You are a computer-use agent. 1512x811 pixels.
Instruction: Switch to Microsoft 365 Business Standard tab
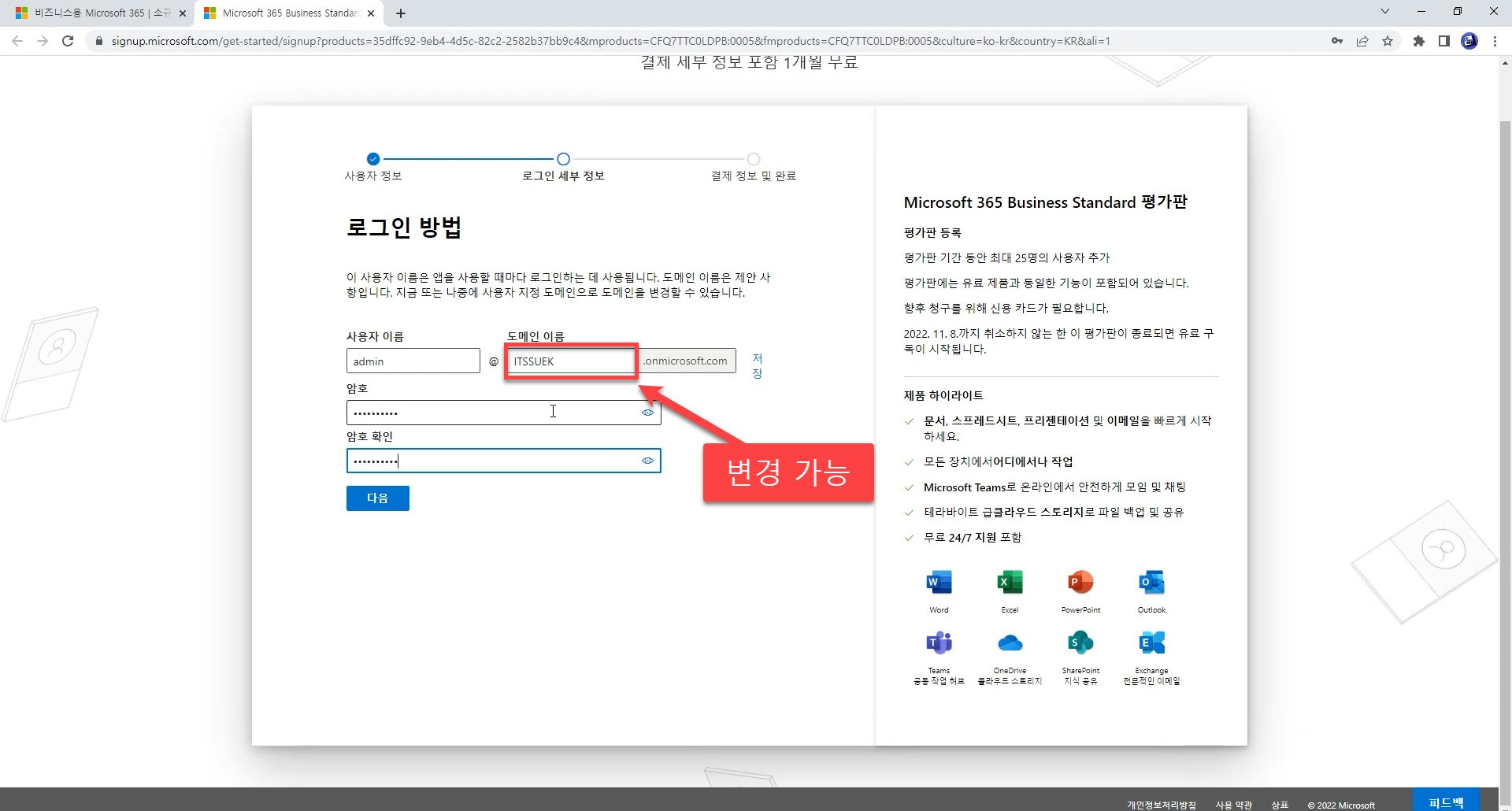click(x=288, y=13)
